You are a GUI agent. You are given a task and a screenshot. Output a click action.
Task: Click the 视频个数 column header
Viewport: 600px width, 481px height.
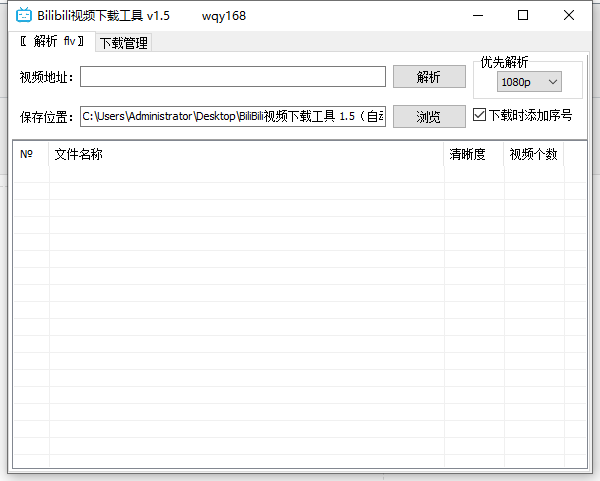(533, 155)
